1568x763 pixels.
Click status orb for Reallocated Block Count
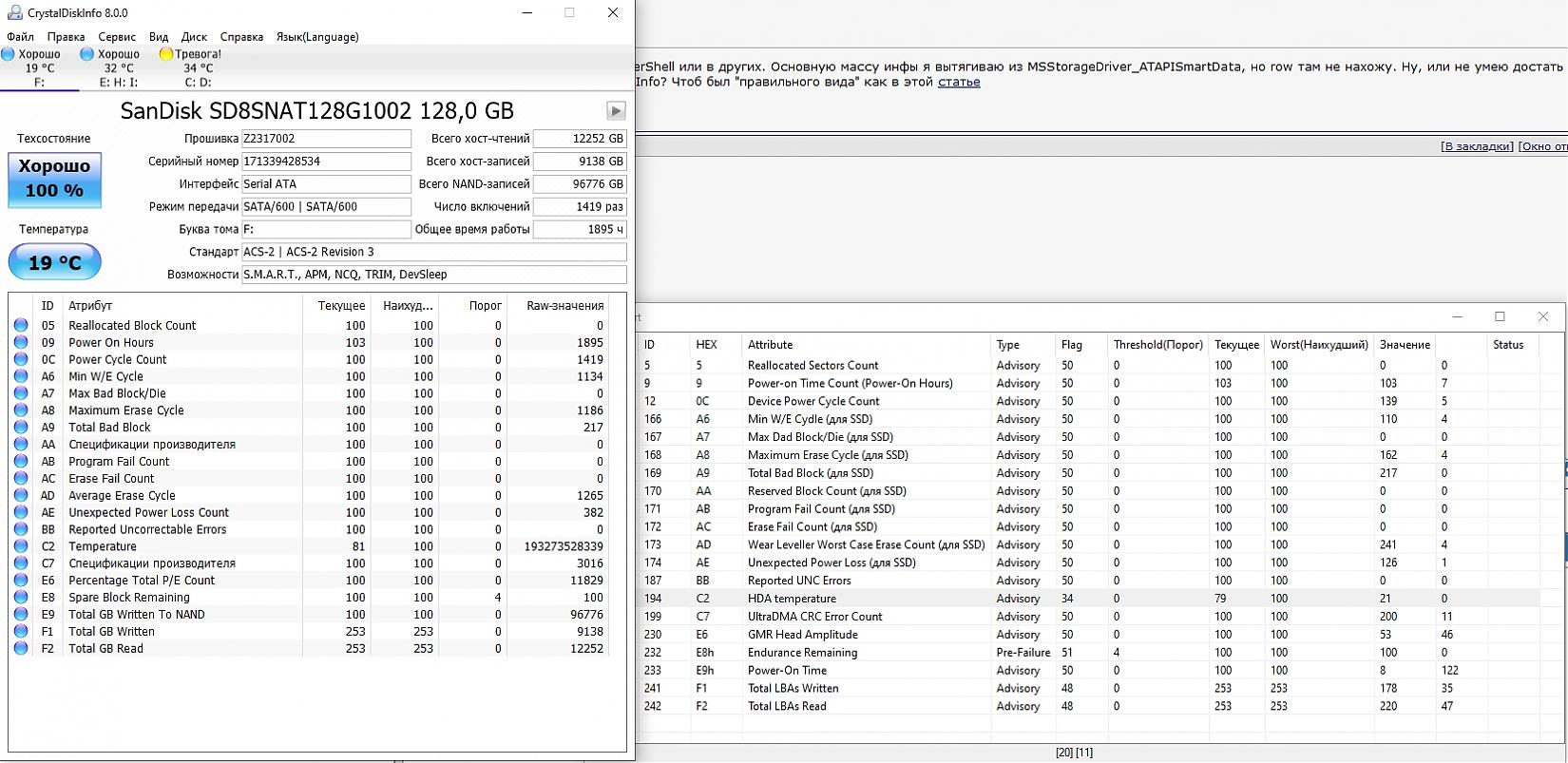pyautogui.click(x=21, y=325)
